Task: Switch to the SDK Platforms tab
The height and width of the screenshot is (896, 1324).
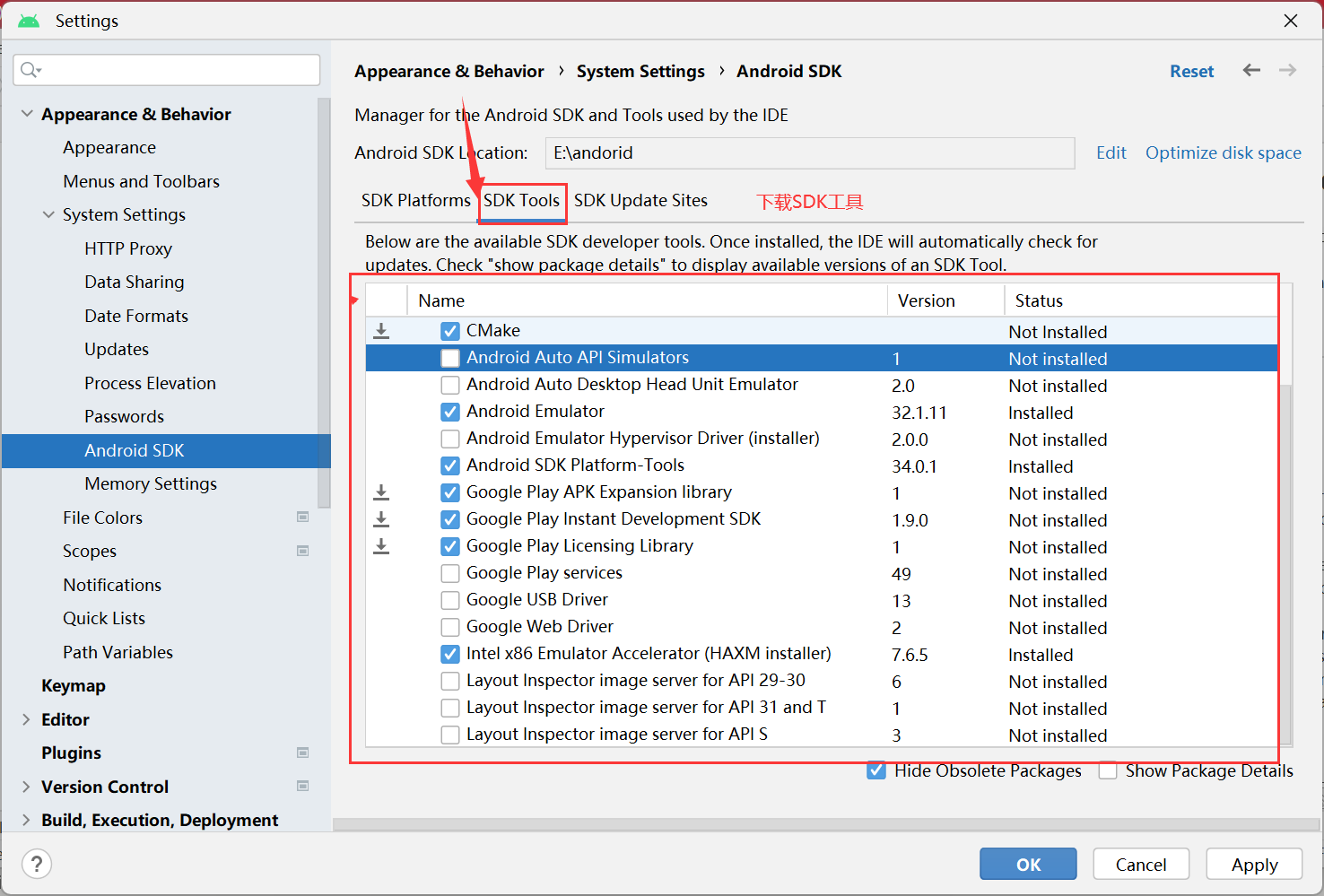Action: [415, 200]
